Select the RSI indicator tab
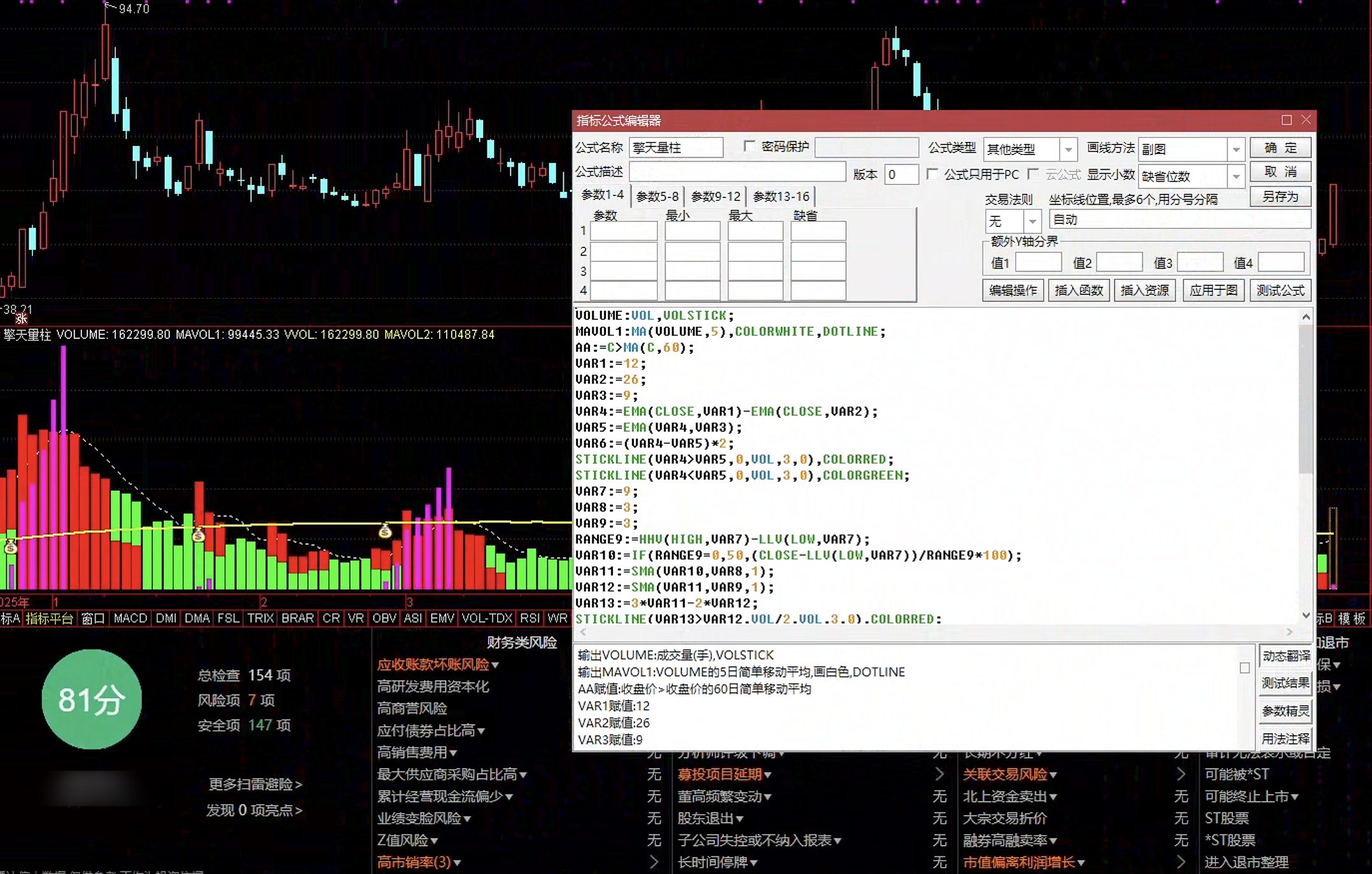The image size is (1372, 874). (x=530, y=618)
